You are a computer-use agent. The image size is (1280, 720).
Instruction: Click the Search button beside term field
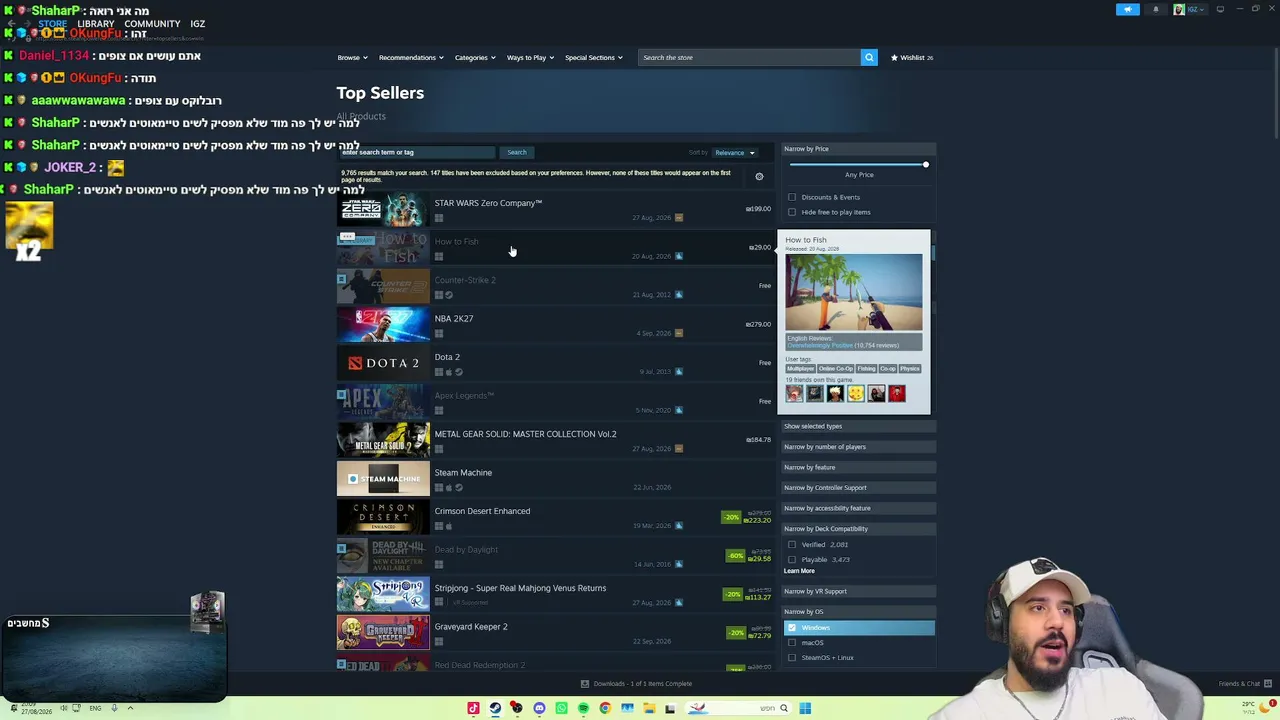(x=516, y=152)
